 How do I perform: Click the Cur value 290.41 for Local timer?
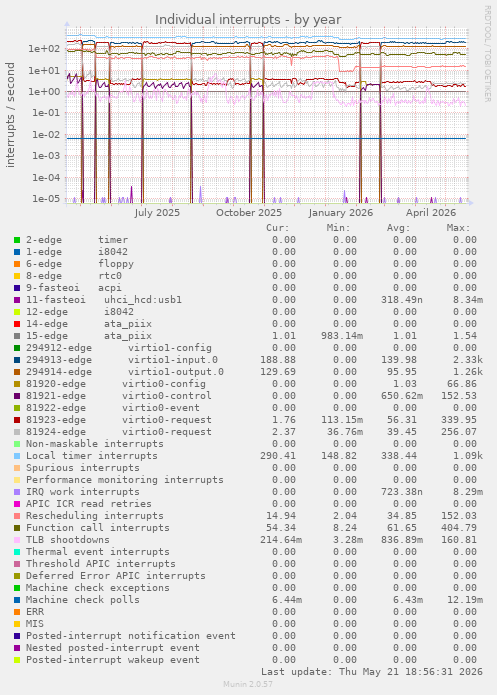[x=278, y=456]
